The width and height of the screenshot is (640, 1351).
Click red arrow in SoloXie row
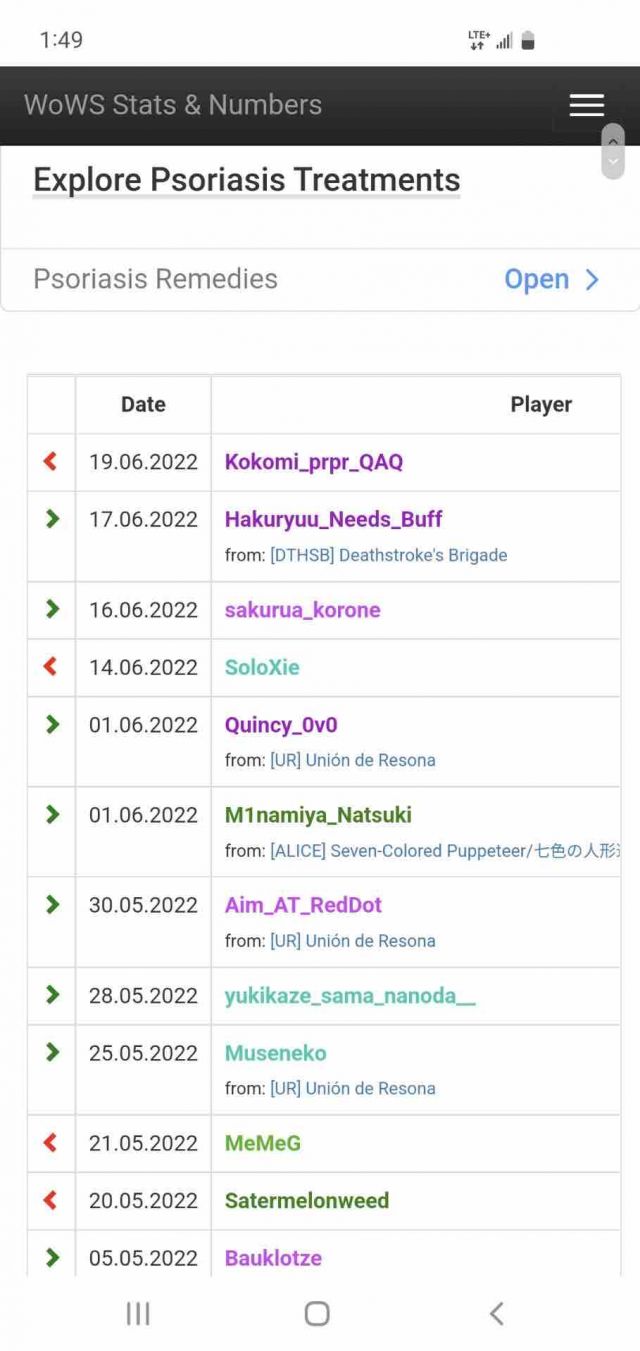51,667
